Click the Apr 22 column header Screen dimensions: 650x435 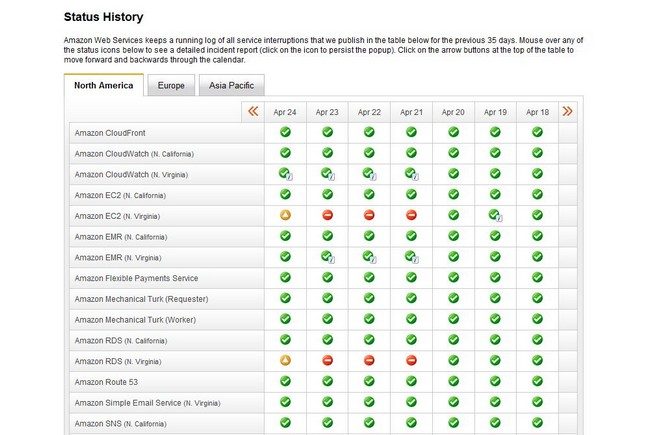(x=369, y=112)
